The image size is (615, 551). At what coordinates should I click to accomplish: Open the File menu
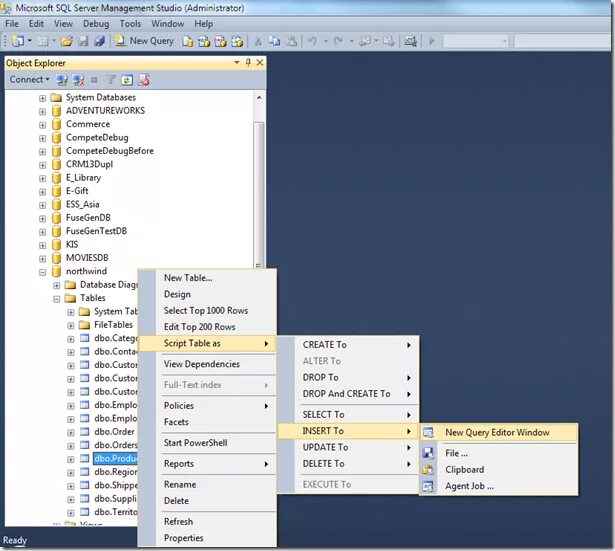click(x=12, y=24)
